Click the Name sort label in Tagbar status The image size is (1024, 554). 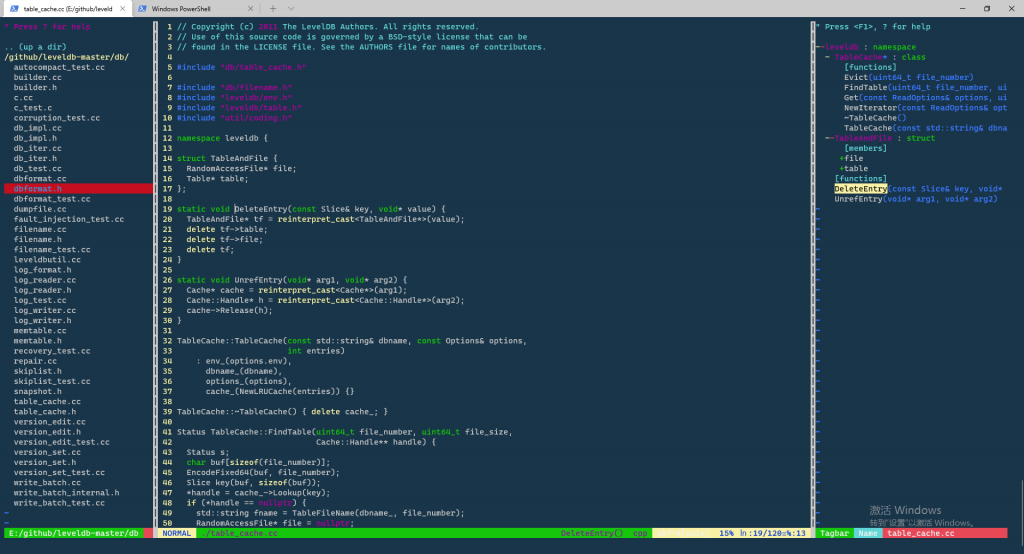coord(867,533)
